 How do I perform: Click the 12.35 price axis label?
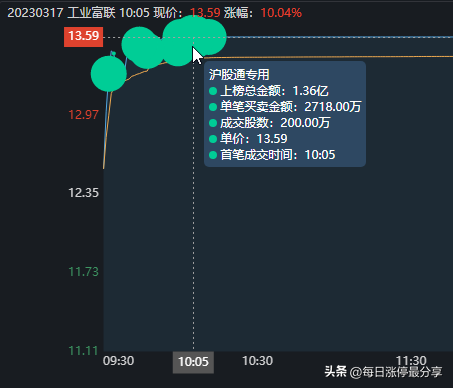[x=83, y=193]
